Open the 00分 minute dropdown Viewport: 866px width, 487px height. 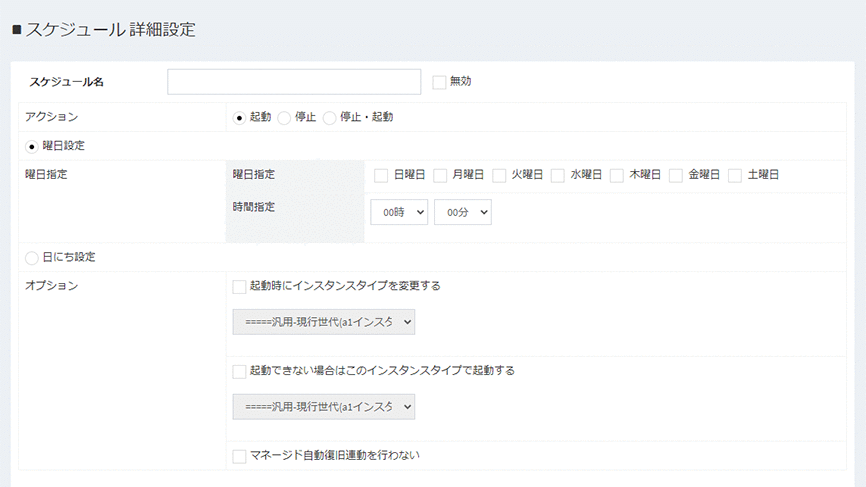click(463, 212)
